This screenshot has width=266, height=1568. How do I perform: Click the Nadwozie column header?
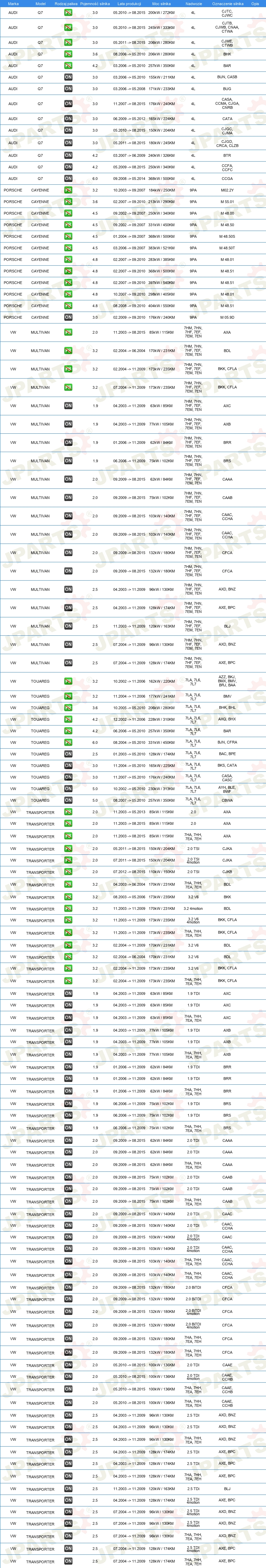[194, 4]
